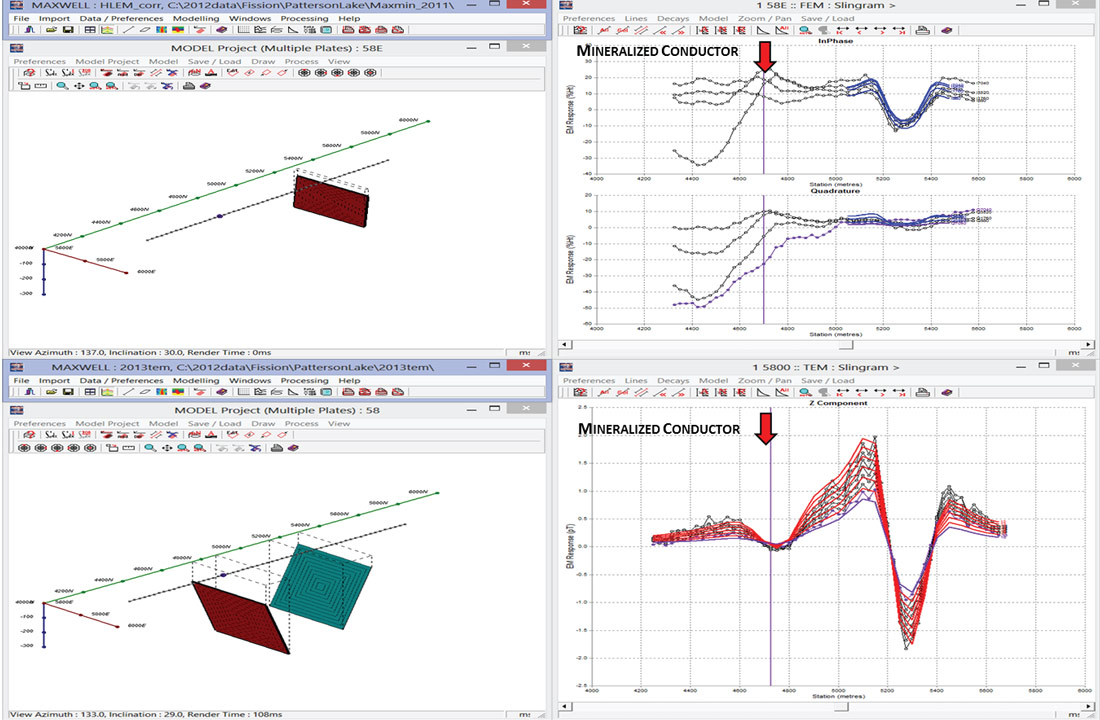Zoom magnifier icon in Model Project 58 window
Viewport: 1100px width, 720px height.
tap(150, 447)
